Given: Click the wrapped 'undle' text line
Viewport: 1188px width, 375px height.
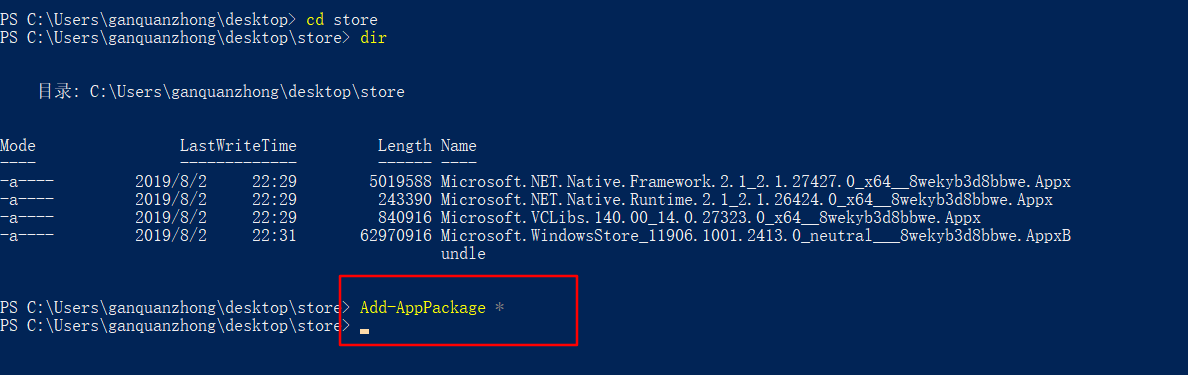Looking at the screenshot, I should (463, 255).
